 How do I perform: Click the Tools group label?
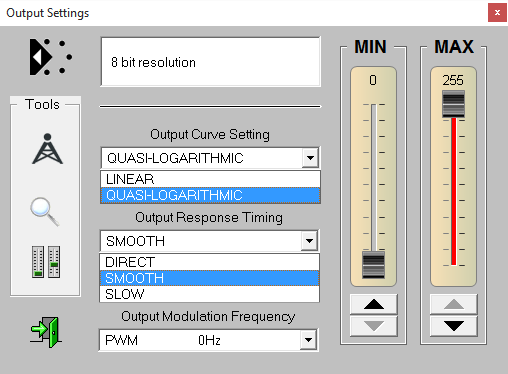(42, 104)
